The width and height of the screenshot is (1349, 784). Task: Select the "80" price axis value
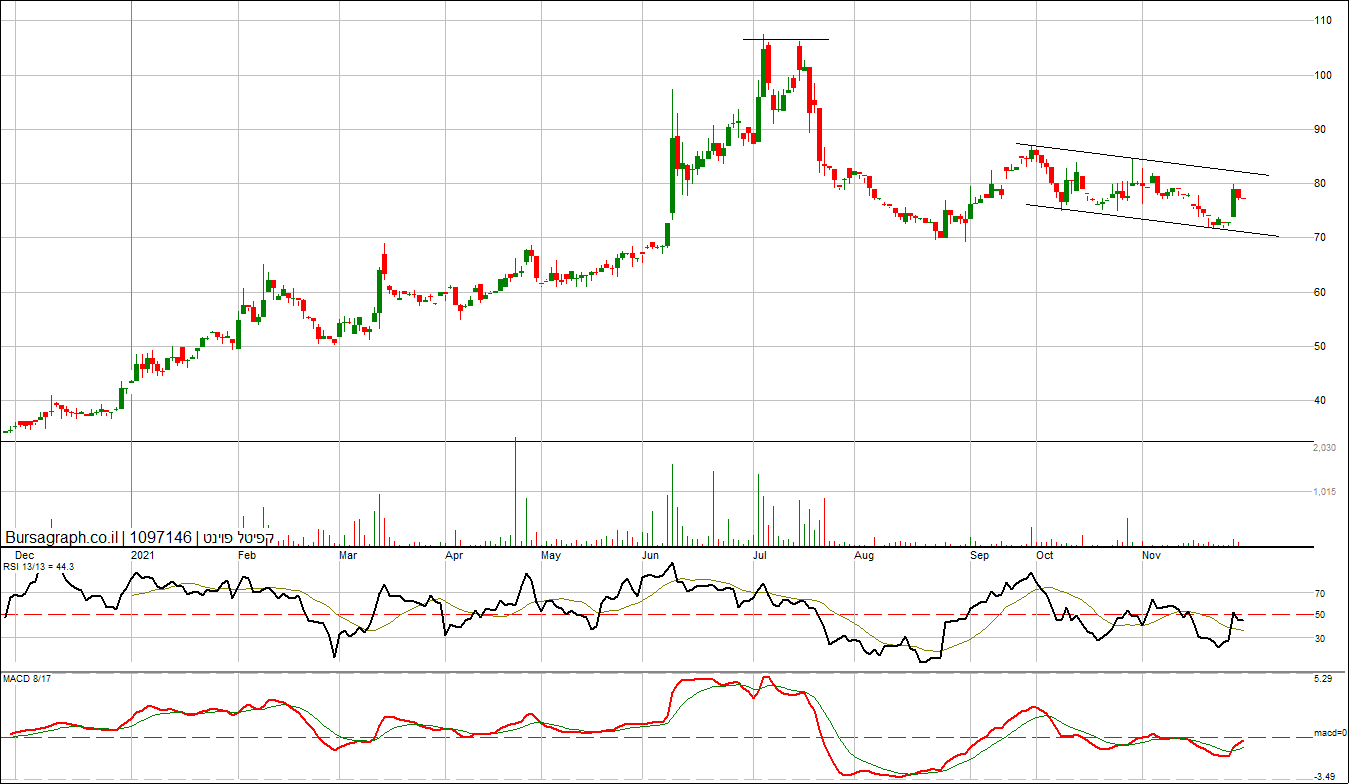[x=1320, y=183]
